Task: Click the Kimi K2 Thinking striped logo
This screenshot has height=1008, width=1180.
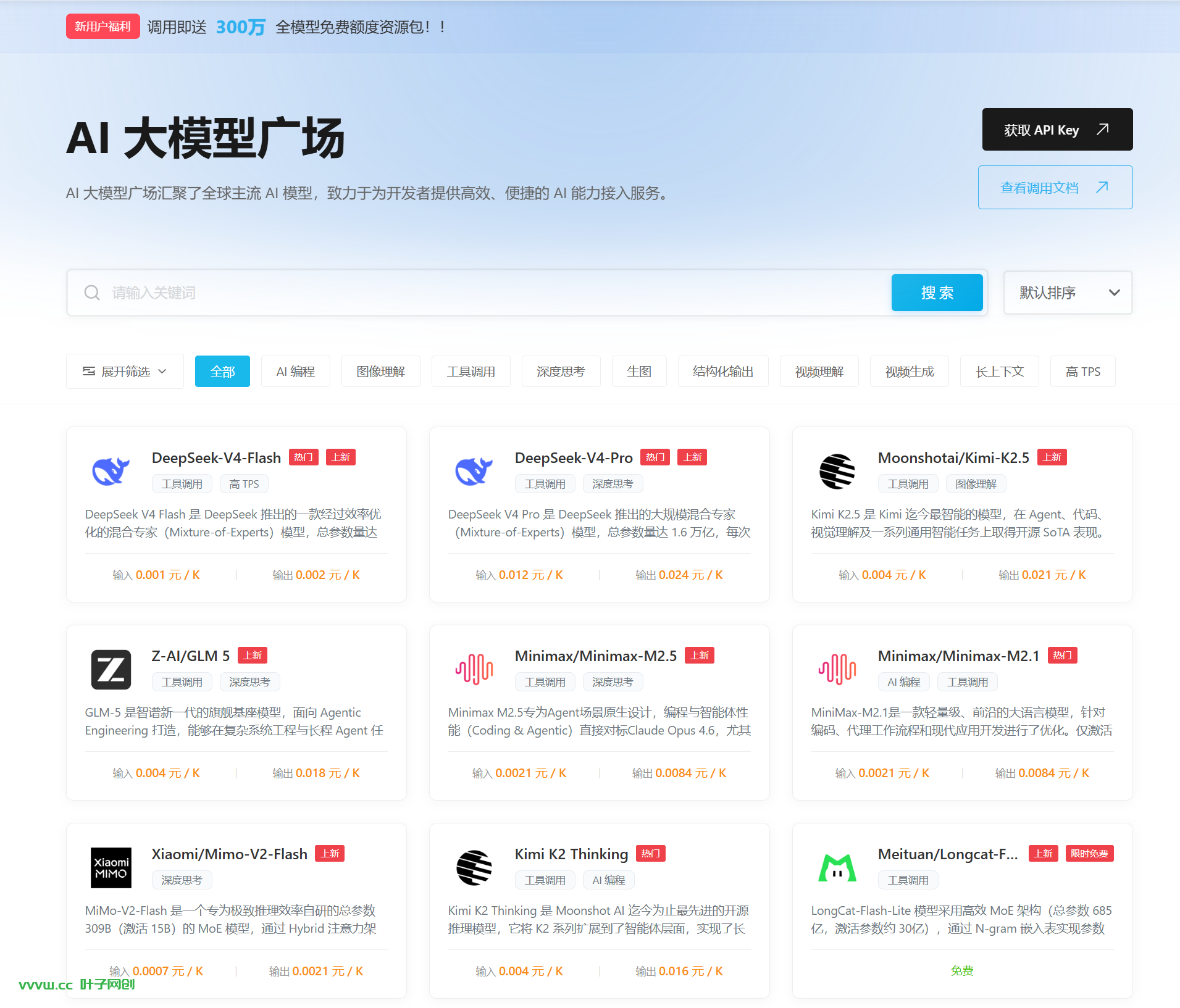Action: pos(474,868)
